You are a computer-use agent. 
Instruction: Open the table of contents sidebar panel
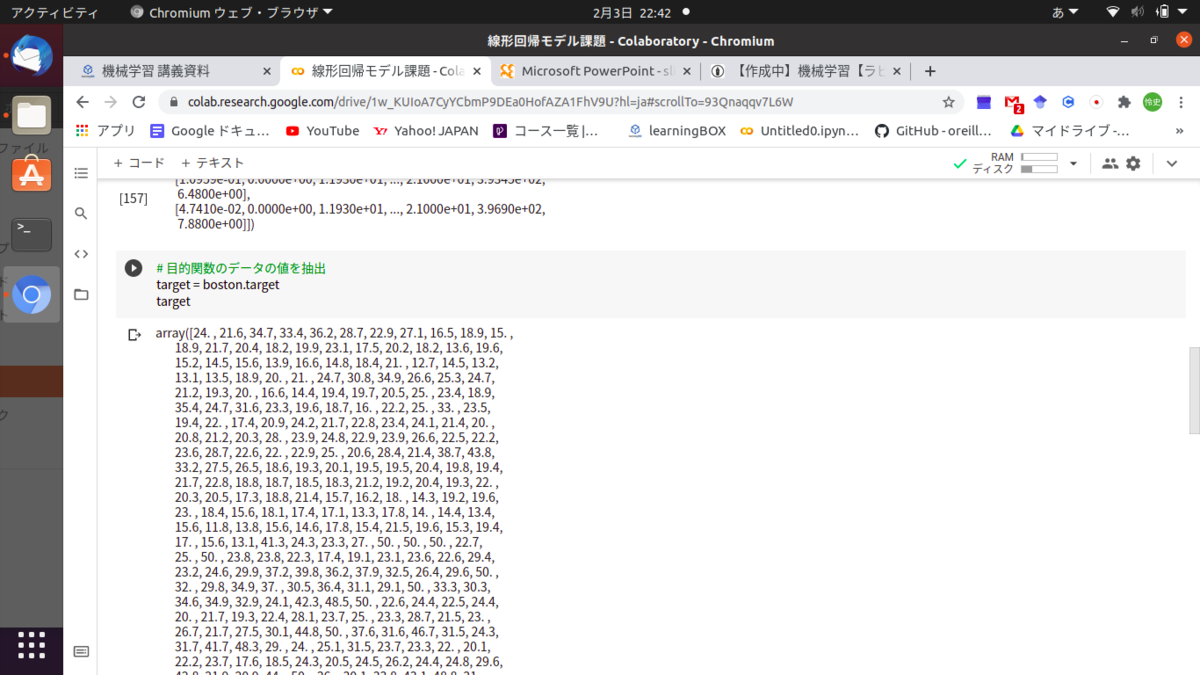81,173
